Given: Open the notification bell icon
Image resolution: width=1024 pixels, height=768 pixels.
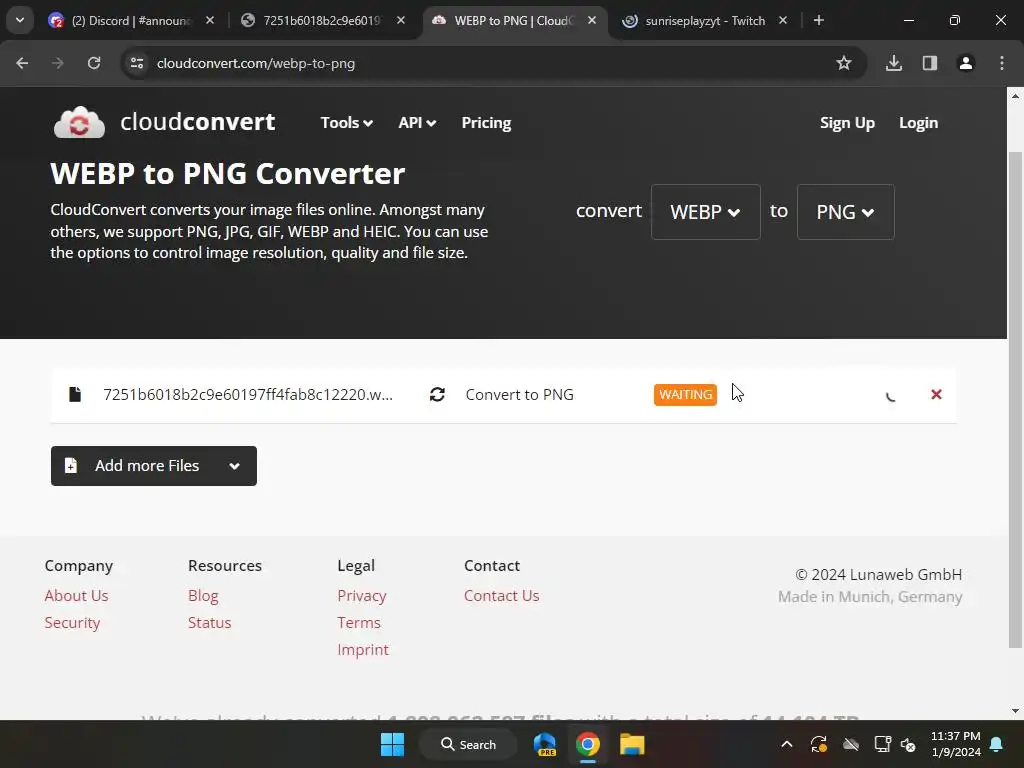Looking at the screenshot, I should point(997,744).
